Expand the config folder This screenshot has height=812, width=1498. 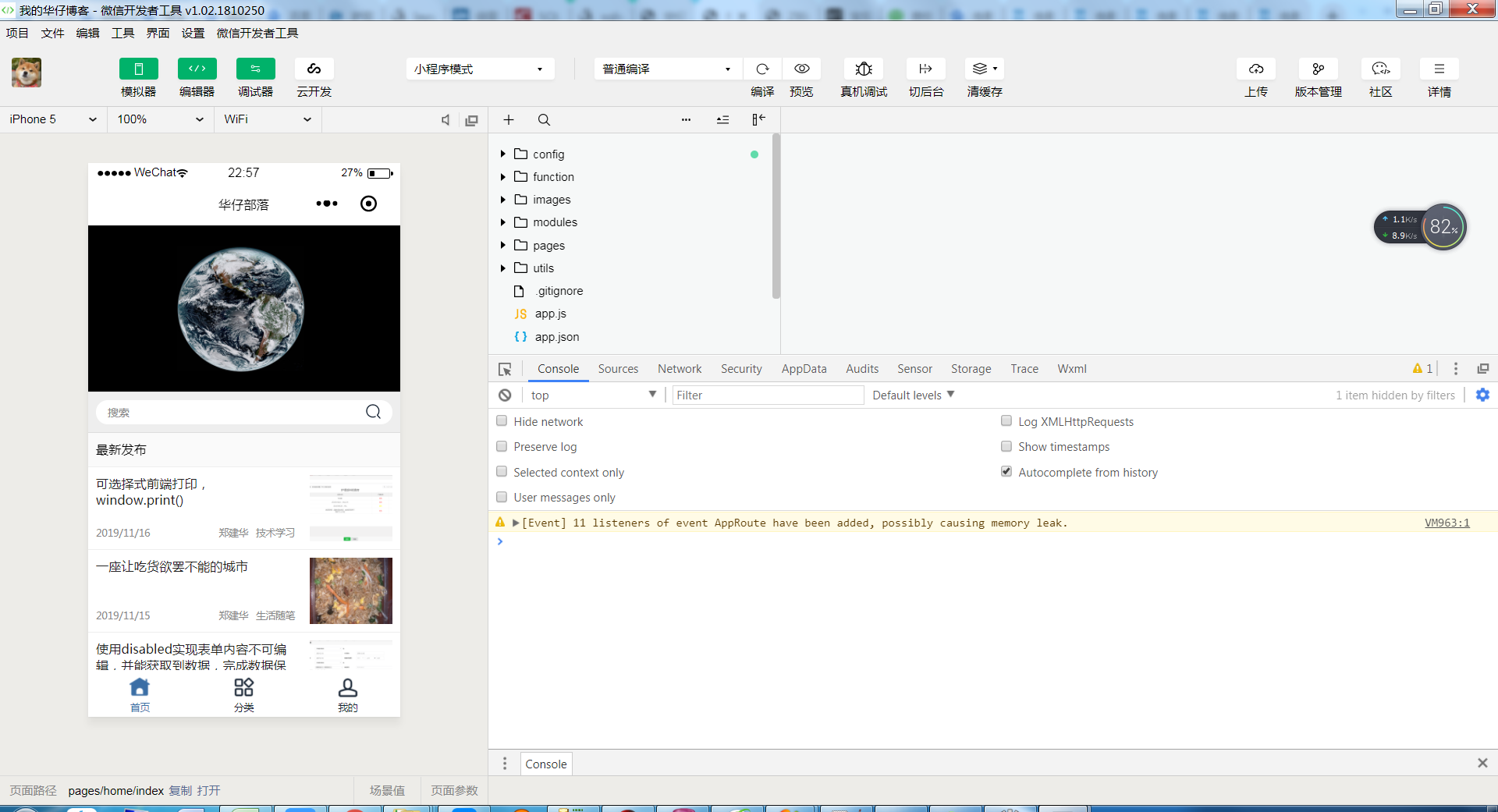click(x=503, y=154)
